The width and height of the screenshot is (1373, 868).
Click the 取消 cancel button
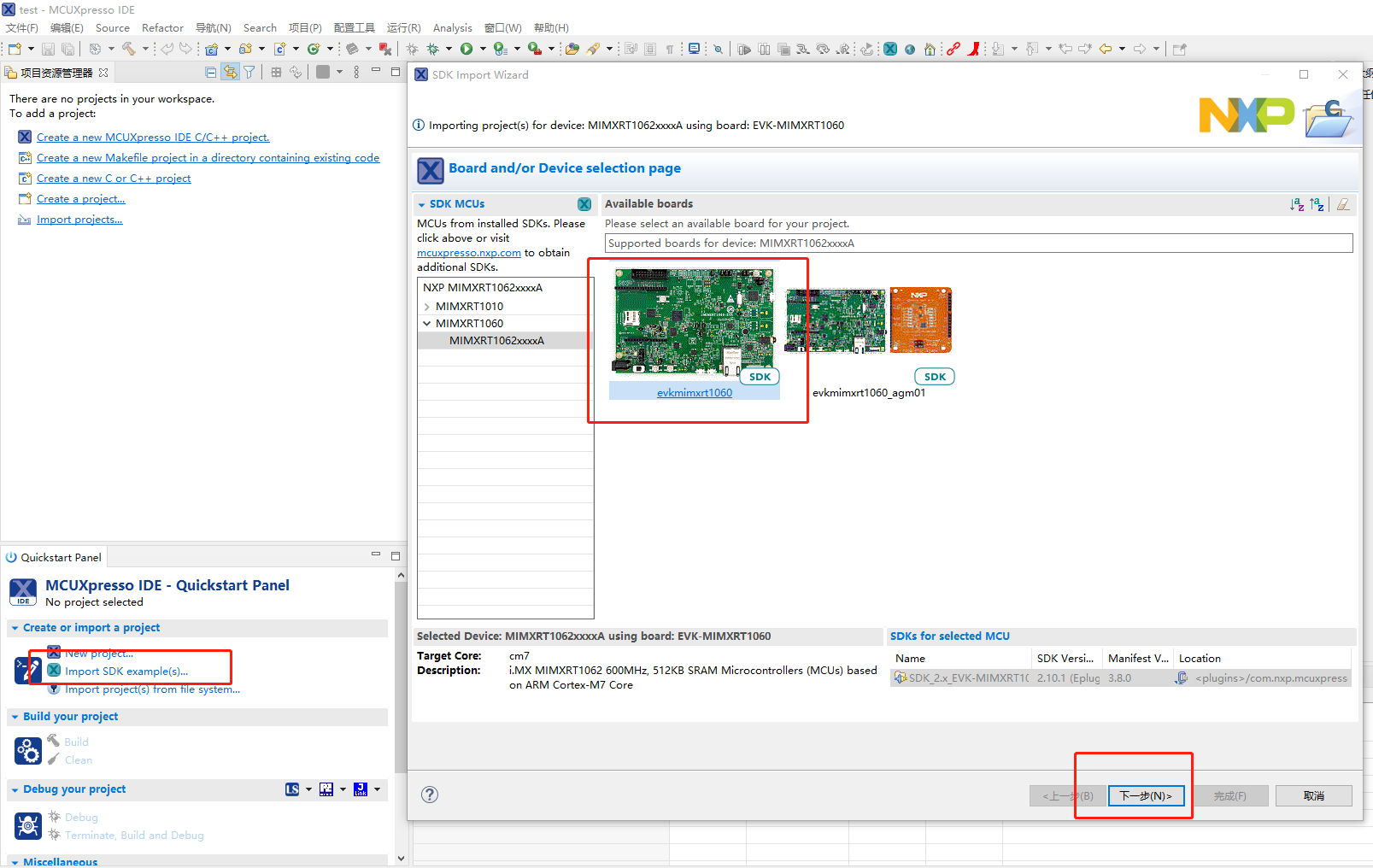click(x=1314, y=796)
